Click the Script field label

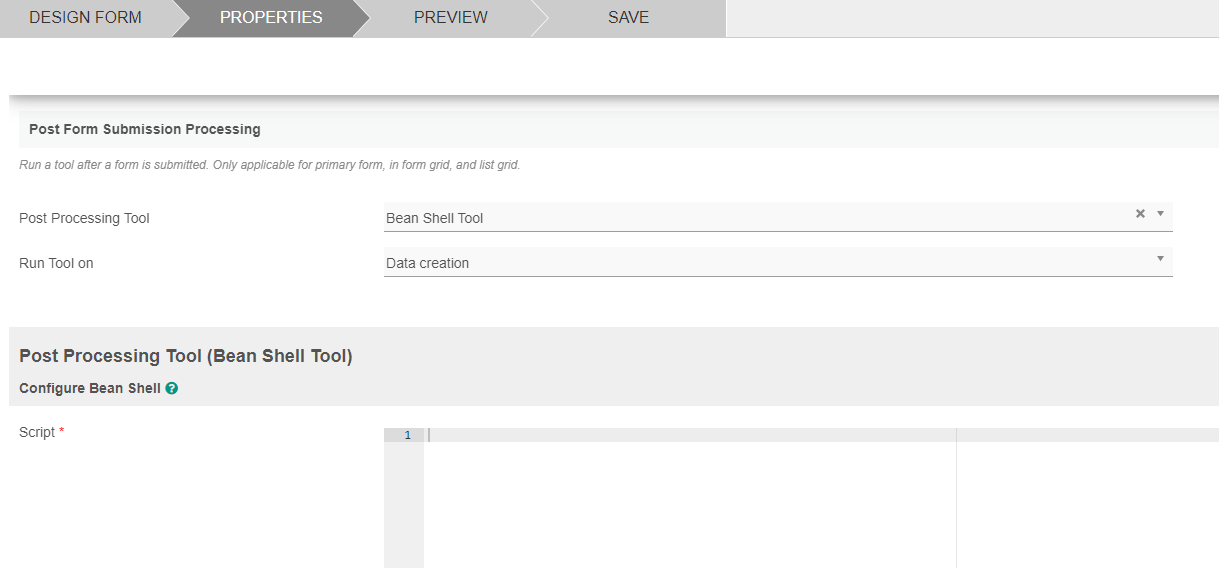click(x=38, y=432)
